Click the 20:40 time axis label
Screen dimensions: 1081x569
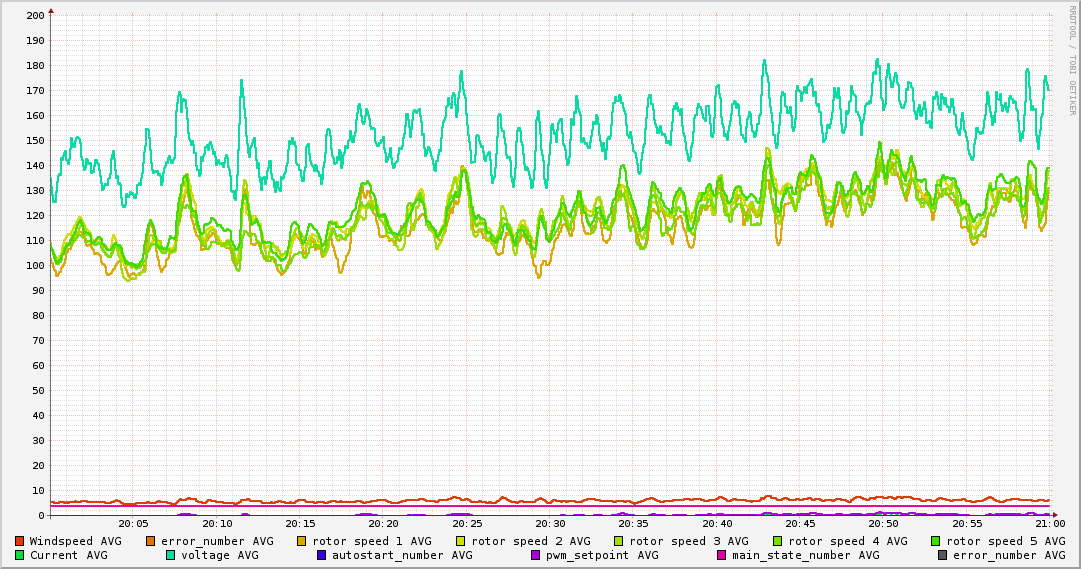(717, 524)
